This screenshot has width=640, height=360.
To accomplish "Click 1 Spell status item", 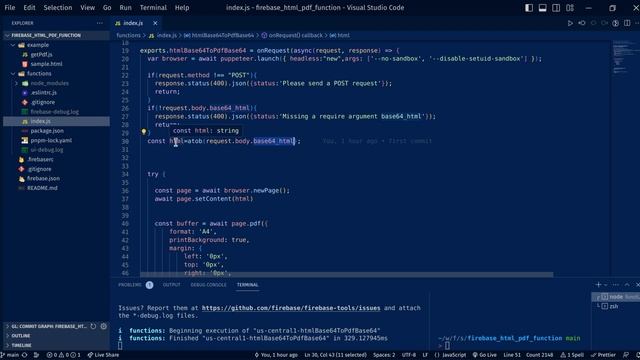I will click(x=573, y=355).
